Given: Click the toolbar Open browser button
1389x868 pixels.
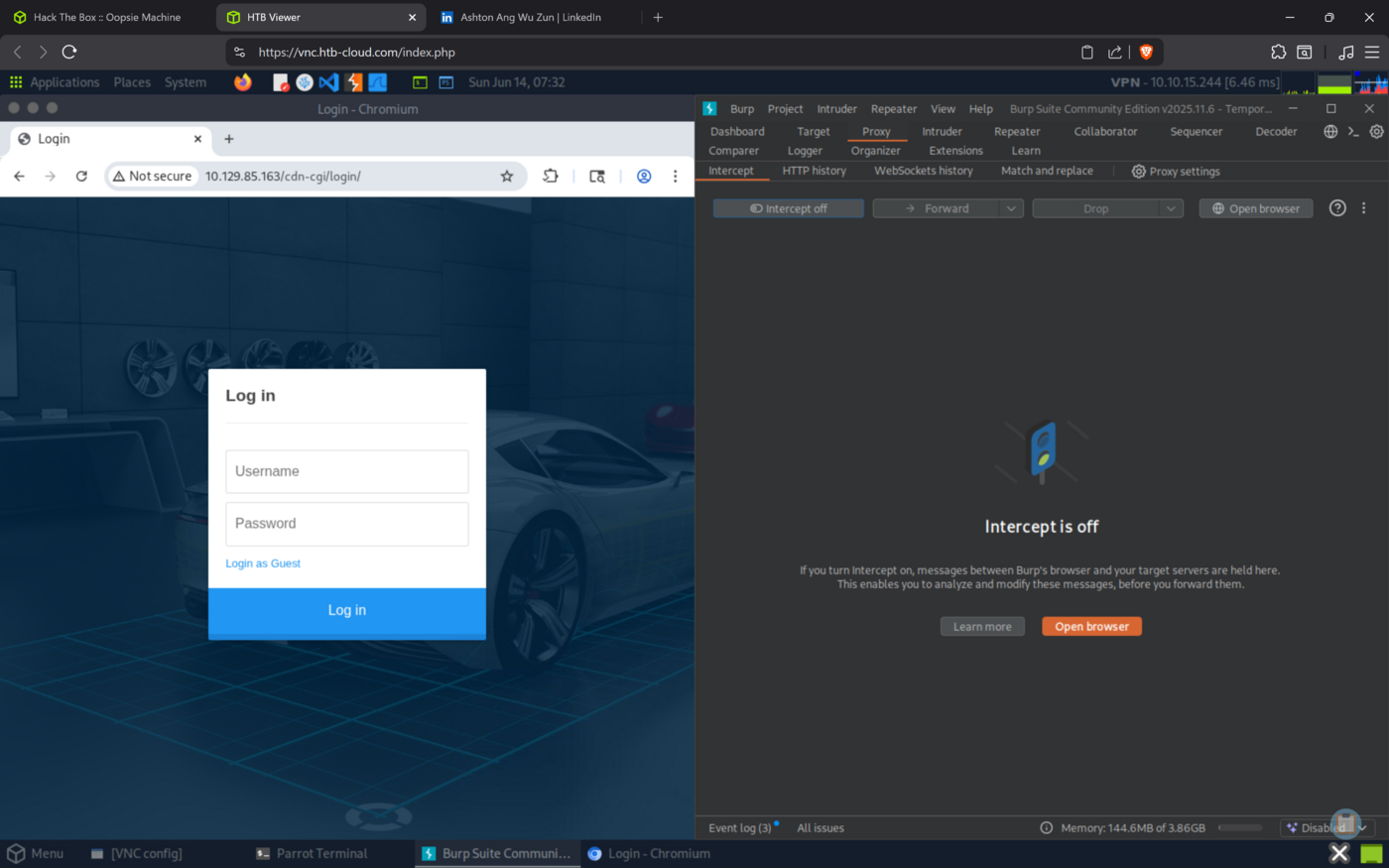Looking at the screenshot, I should click(x=1255, y=208).
